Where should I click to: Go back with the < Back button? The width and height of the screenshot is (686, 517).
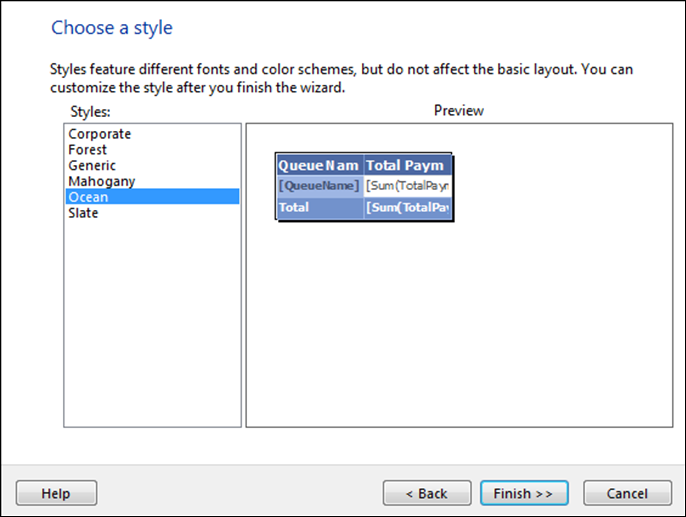point(427,493)
